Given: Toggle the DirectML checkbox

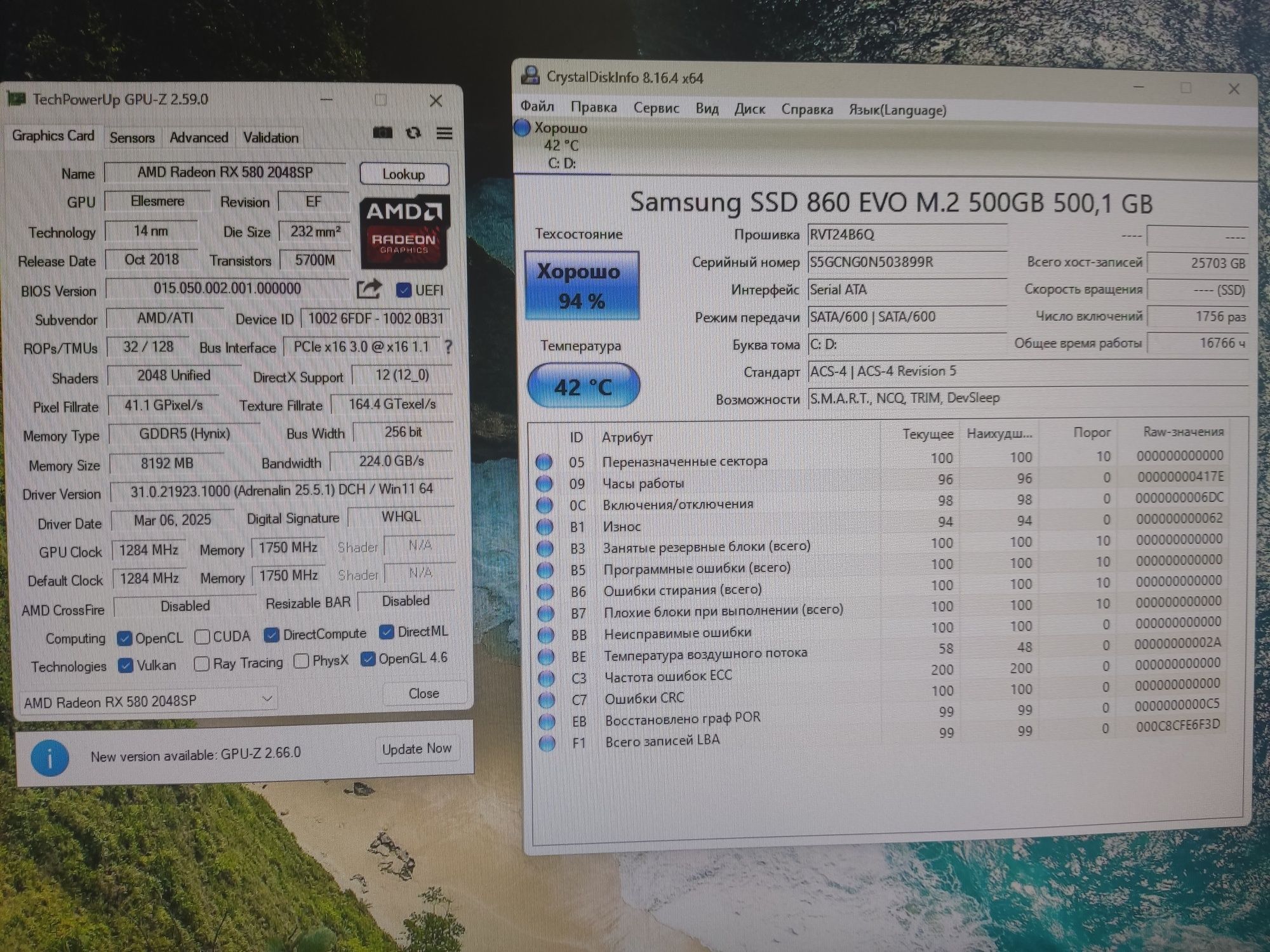Looking at the screenshot, I should point(386,631).
